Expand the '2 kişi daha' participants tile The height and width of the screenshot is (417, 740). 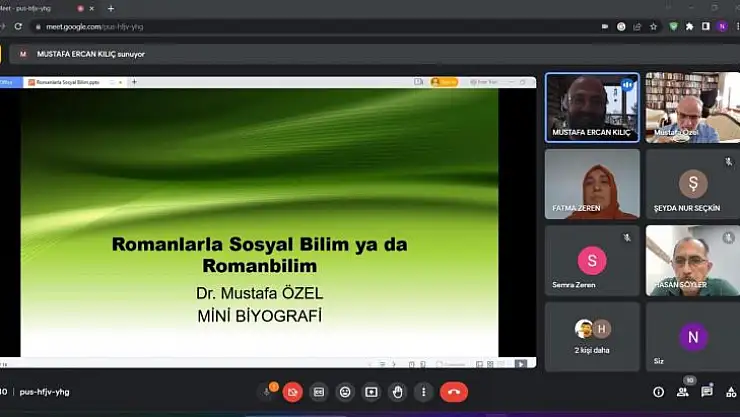coord(592,336)
